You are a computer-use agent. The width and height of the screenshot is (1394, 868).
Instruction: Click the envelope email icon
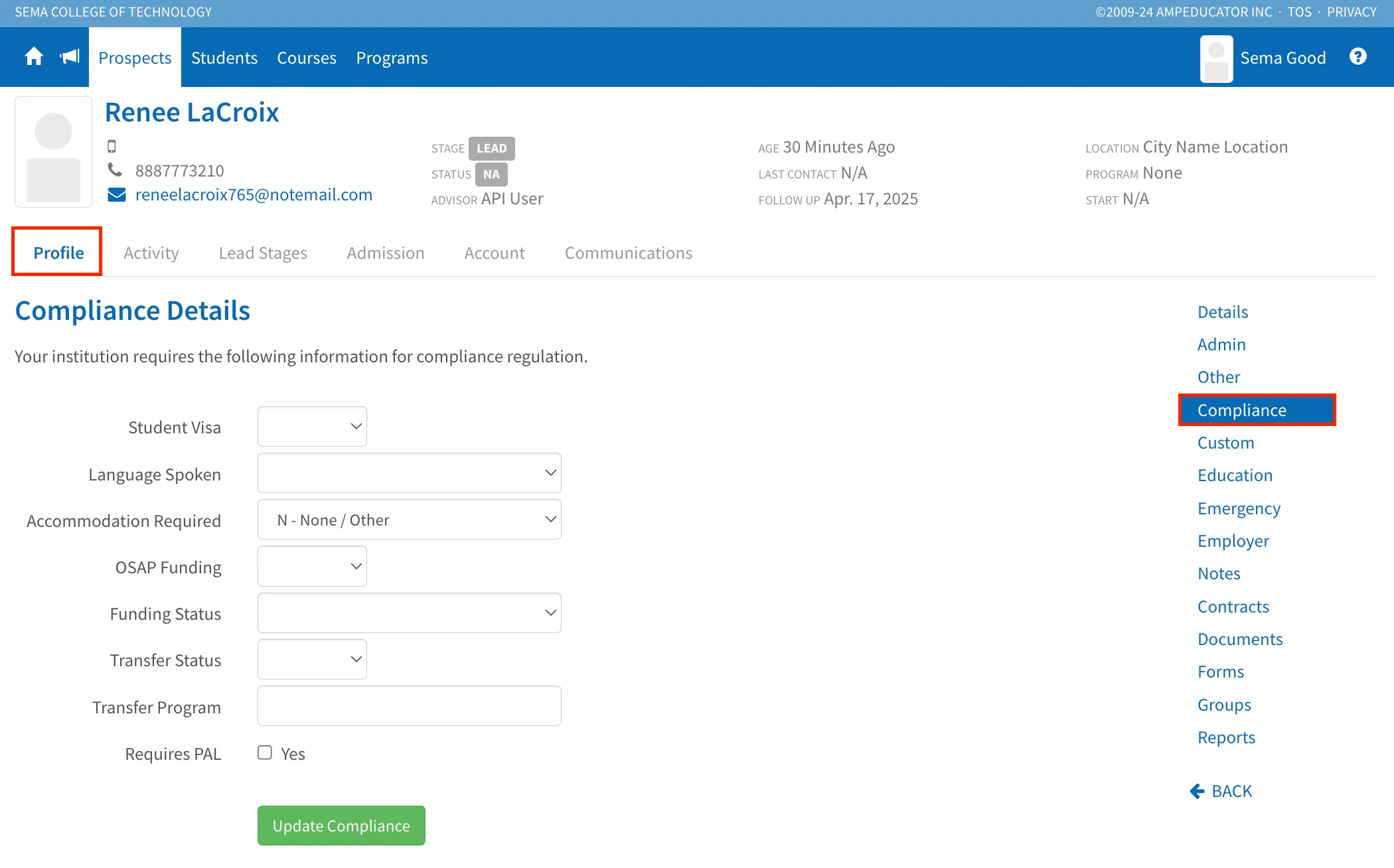[117, 194]
